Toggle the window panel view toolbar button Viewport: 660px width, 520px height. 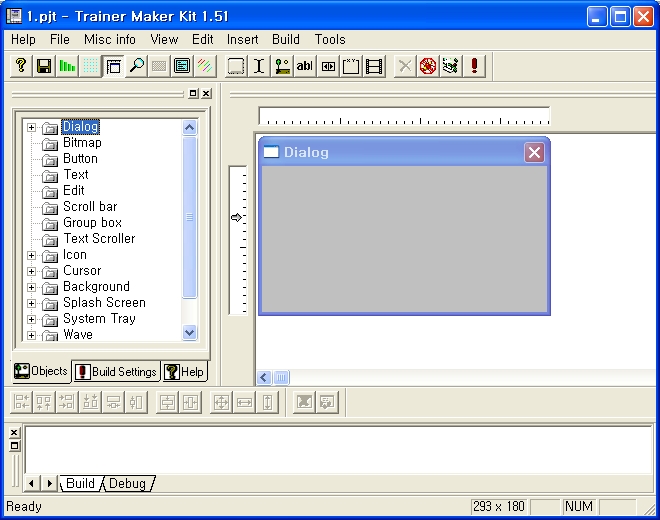(x=113, y=66)
